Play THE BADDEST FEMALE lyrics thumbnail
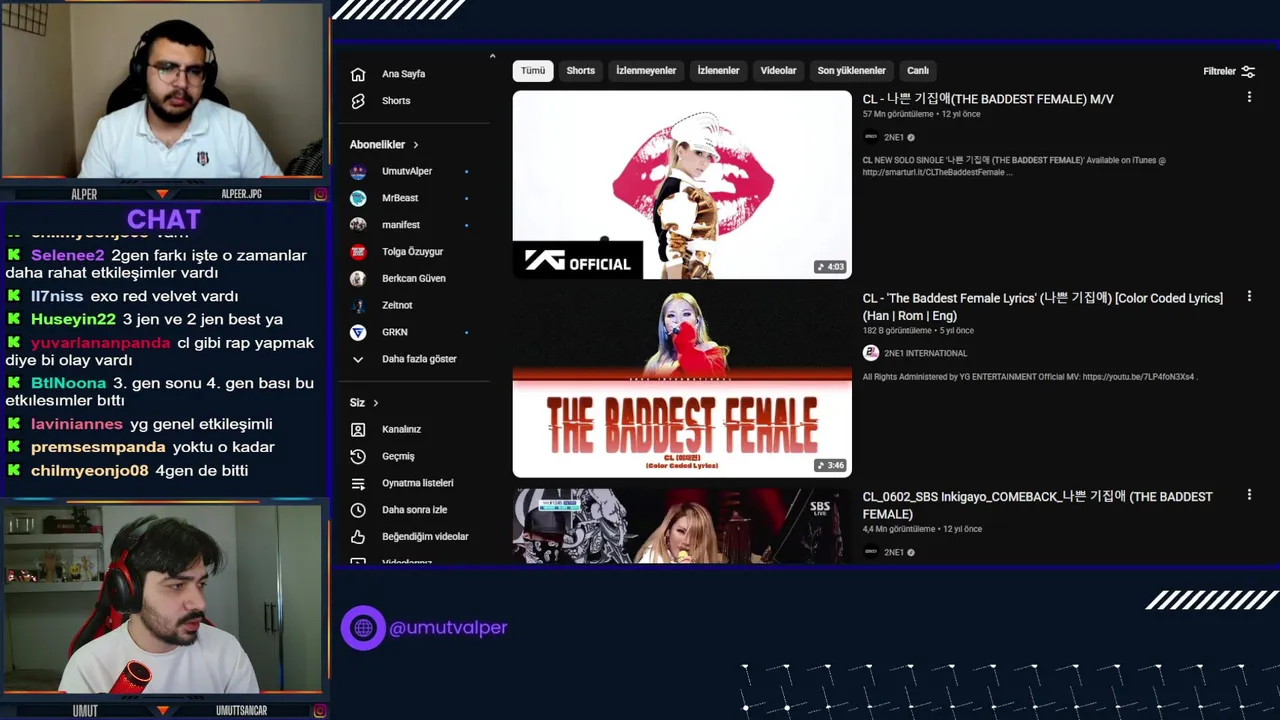 pyautogui.click(x=682, y=383)
